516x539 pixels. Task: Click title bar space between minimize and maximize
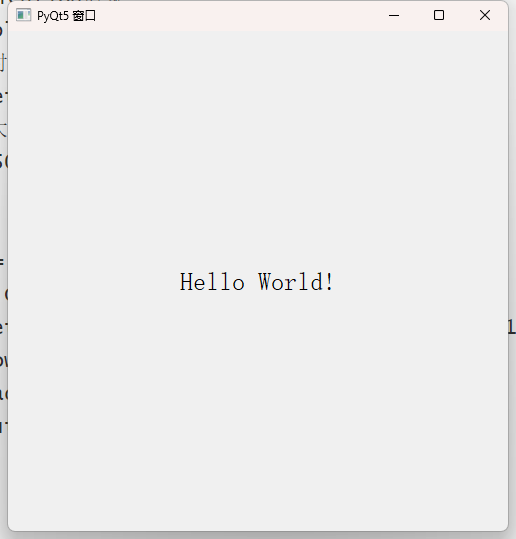[x=416, y=15]
